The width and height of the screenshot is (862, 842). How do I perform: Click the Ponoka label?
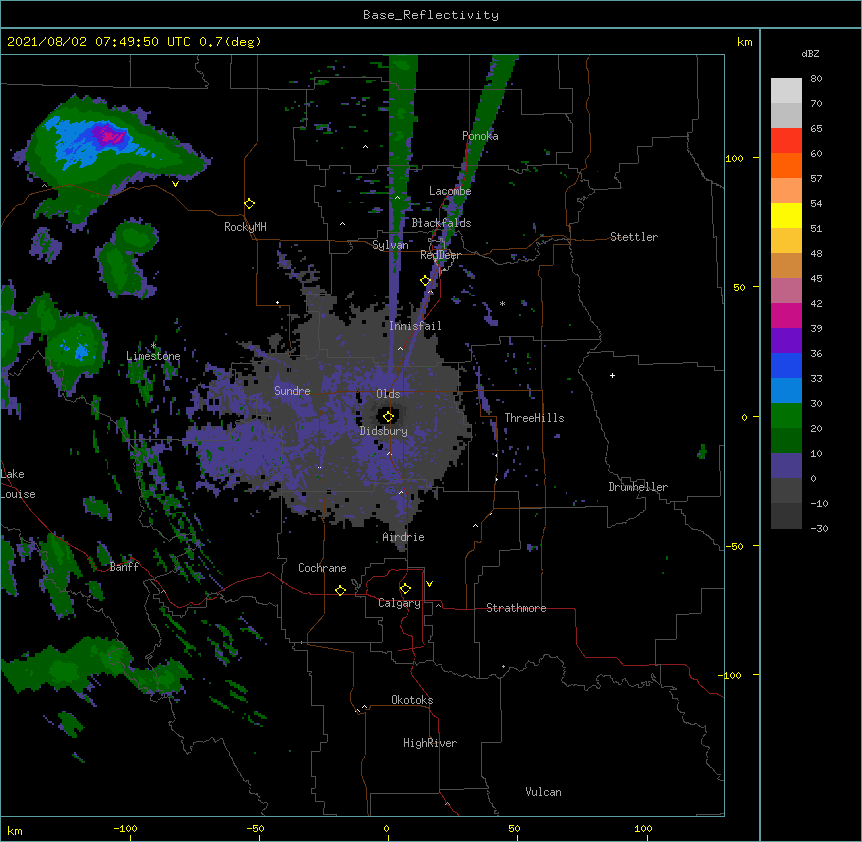click(x=480, y=136)
